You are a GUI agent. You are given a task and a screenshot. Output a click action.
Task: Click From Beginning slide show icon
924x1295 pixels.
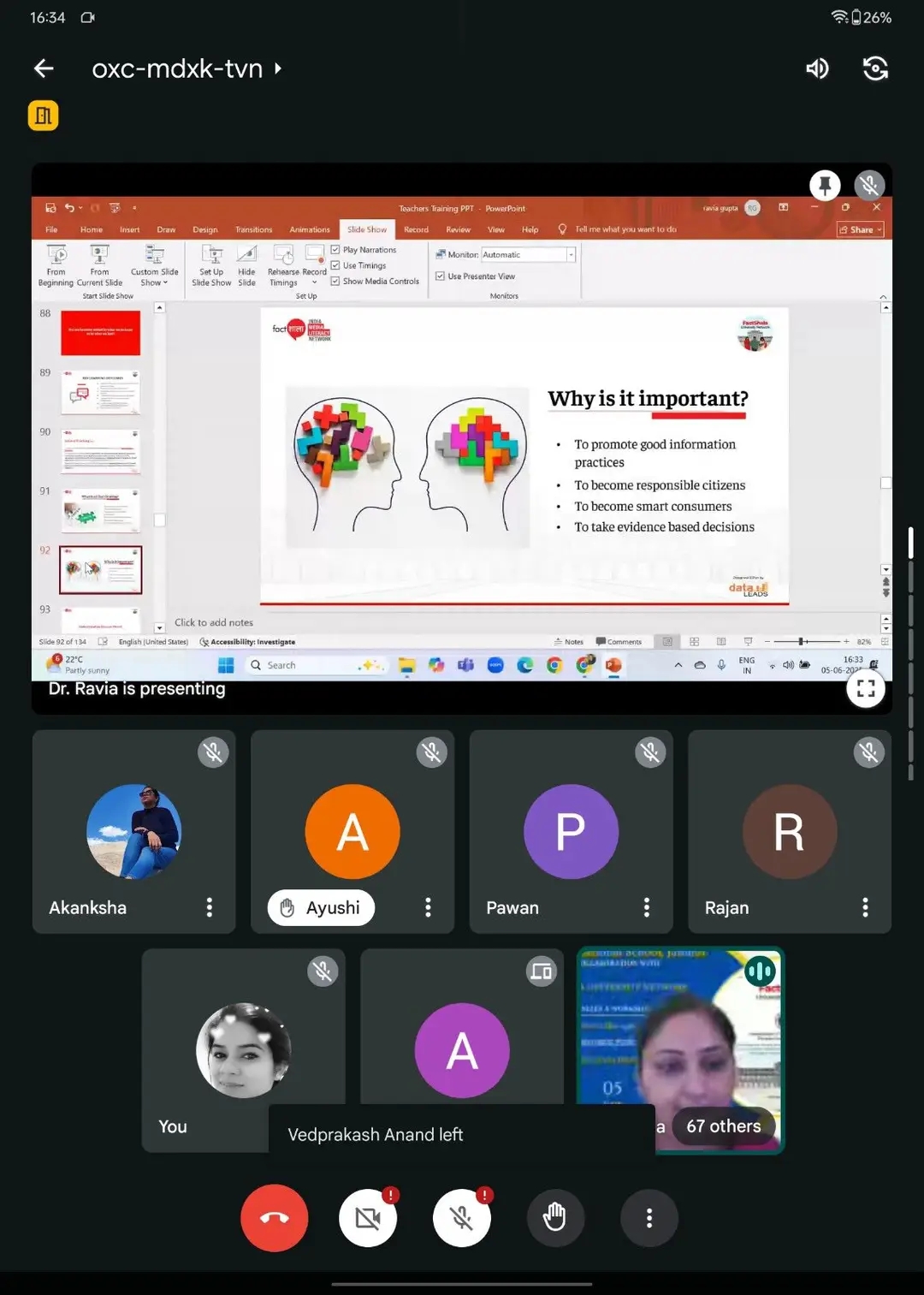click(x=56, y=265)
